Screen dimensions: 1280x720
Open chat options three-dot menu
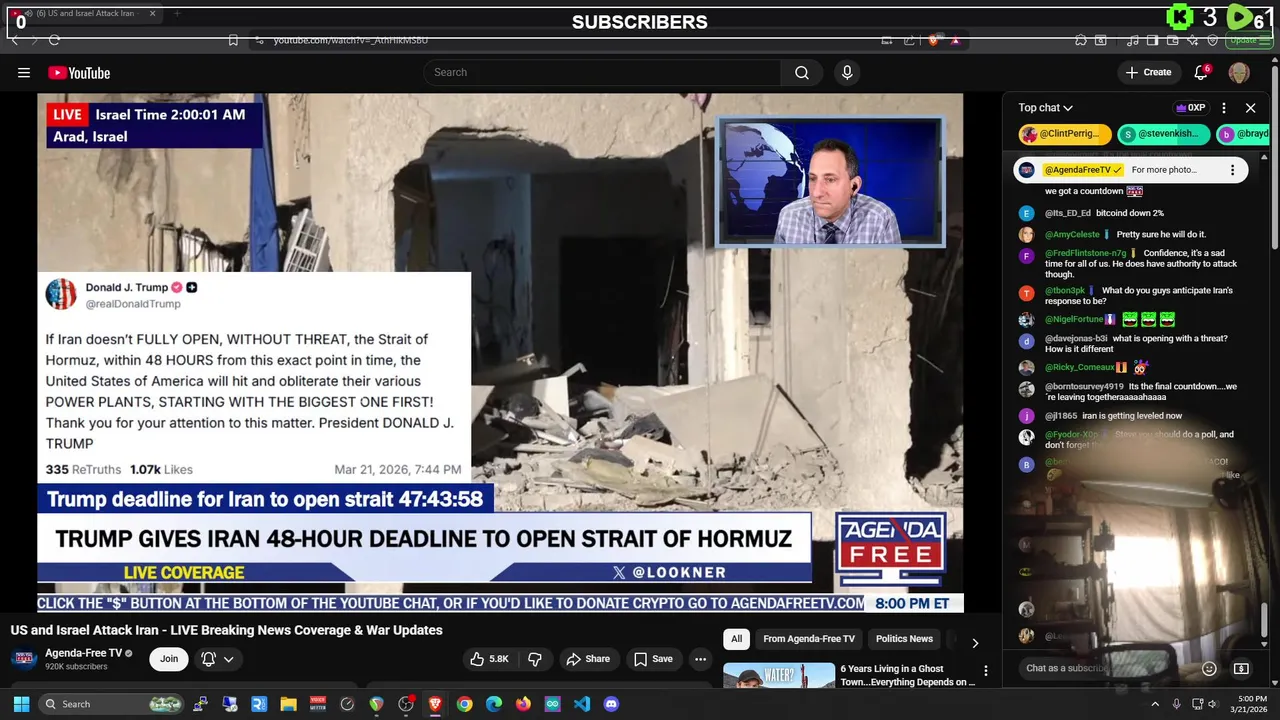click(1223, 108)
